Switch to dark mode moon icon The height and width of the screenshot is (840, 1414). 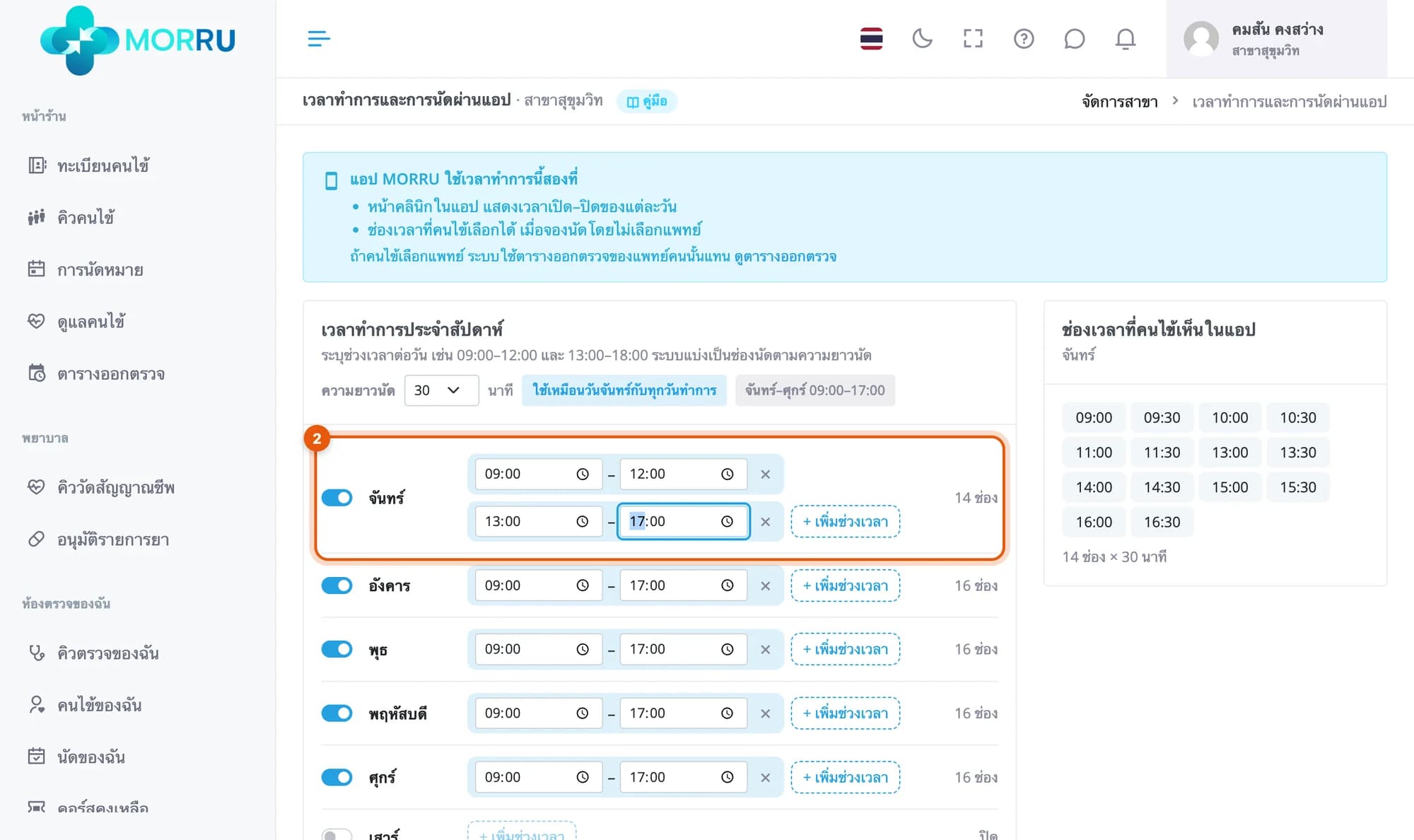[x=922, y=39]
